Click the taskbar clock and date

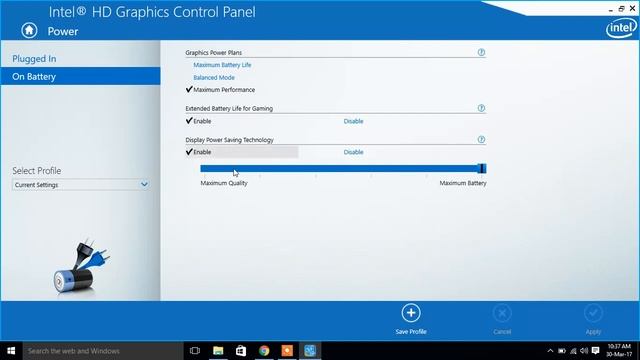point(619,351)
